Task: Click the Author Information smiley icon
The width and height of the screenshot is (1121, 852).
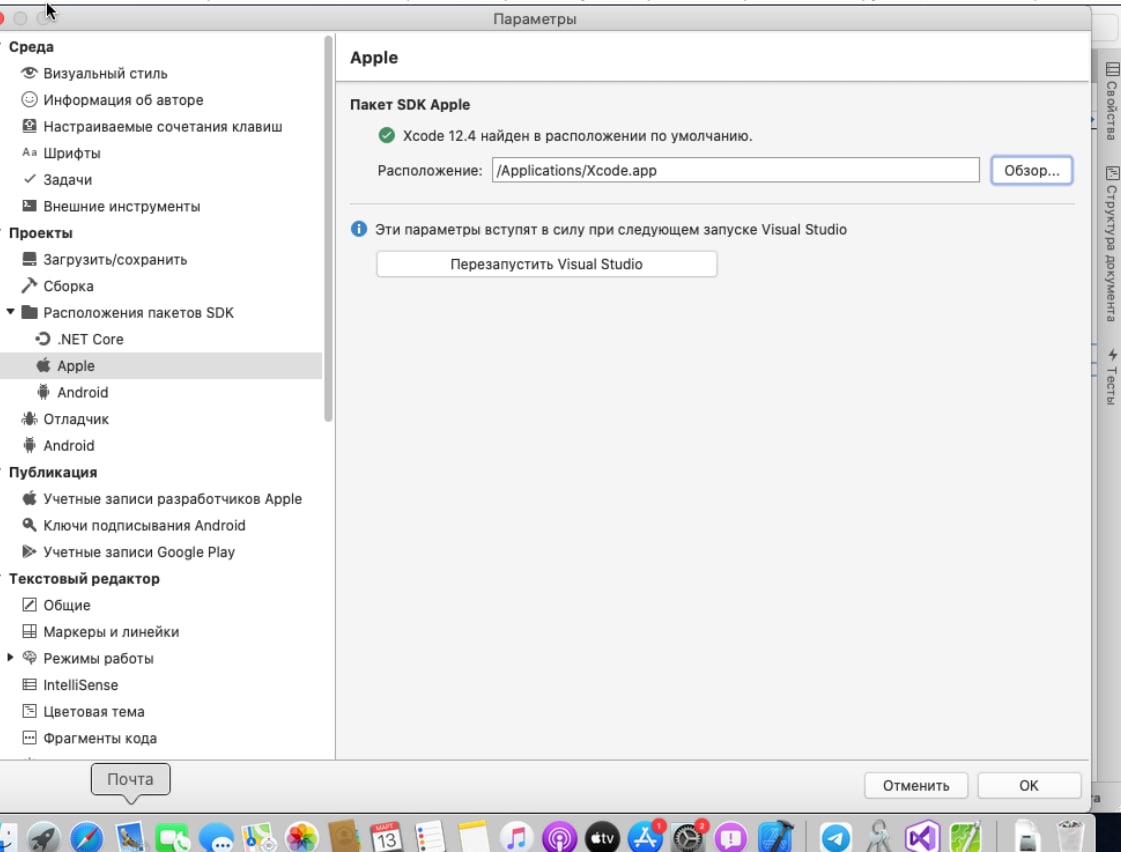Action: 29,99
